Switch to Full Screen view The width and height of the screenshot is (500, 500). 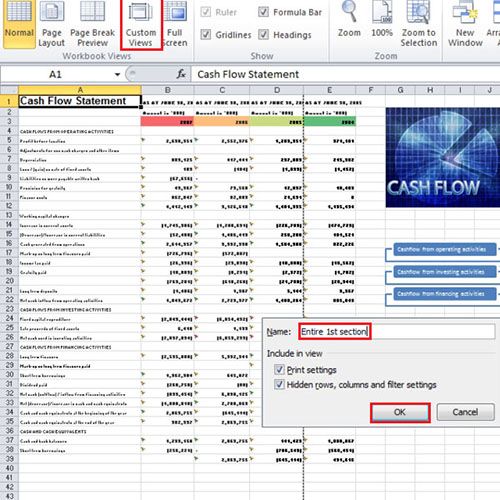175,23
